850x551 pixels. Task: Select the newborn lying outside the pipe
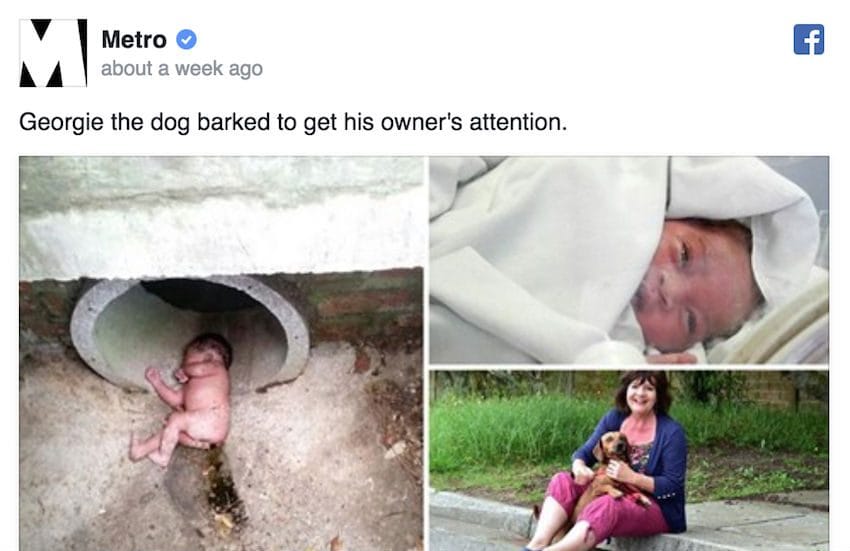coord(184,399)
